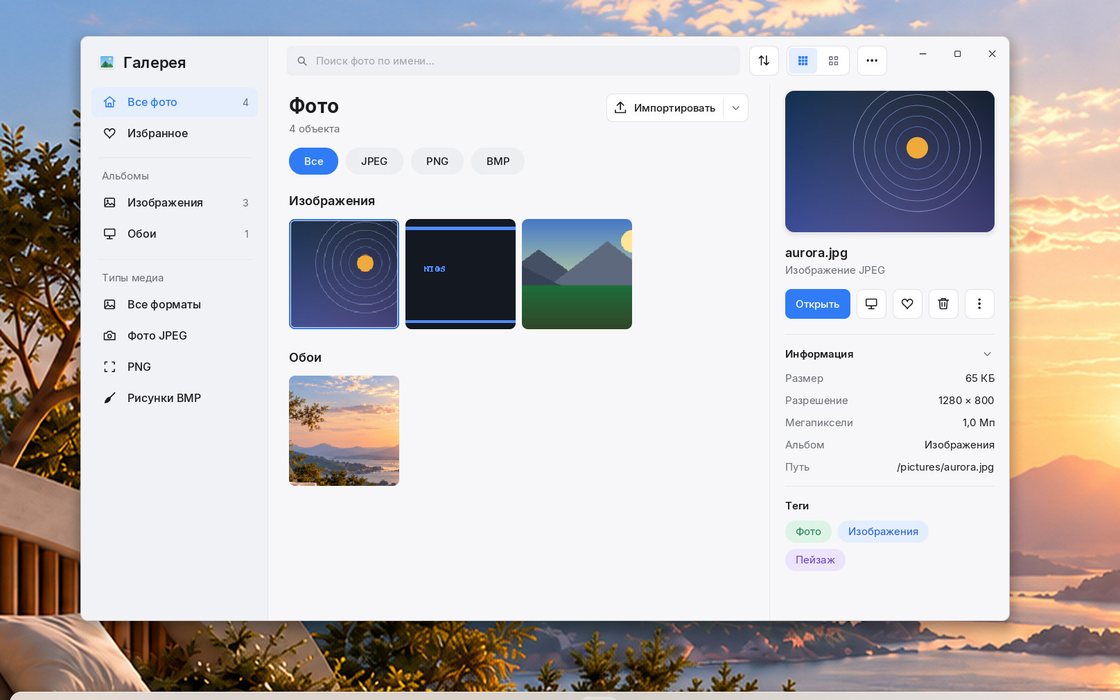Open the three-dot menu in the header
Screen dimensions: 1120x700
coord(871,61)
